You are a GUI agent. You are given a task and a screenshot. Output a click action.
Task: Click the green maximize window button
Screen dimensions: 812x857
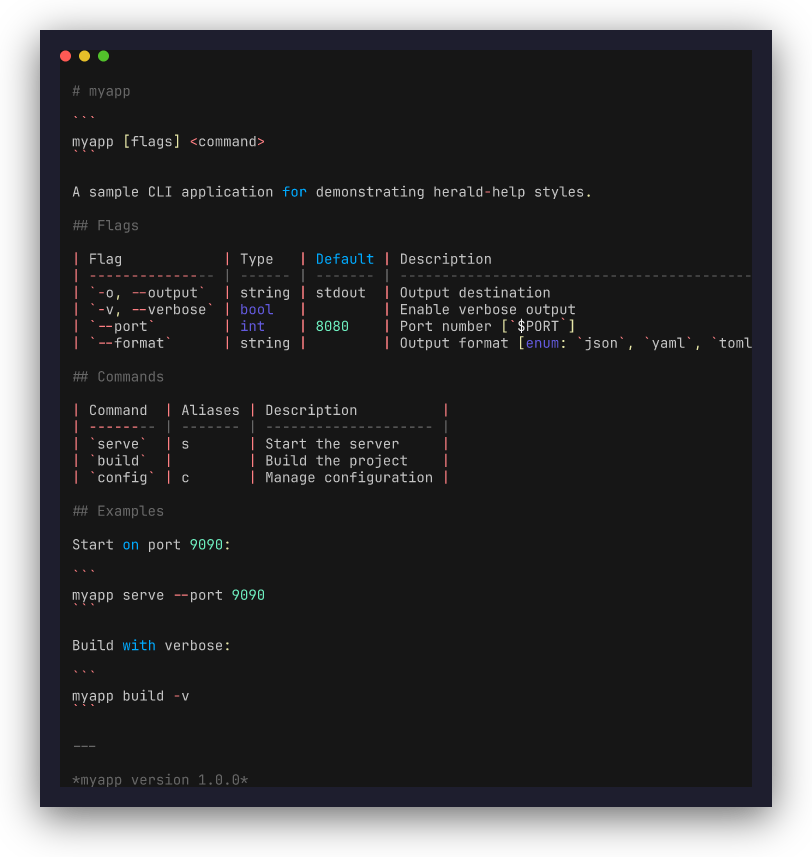tap(103, 56)
